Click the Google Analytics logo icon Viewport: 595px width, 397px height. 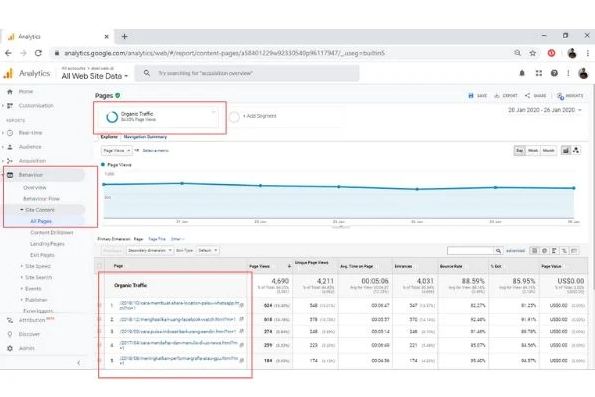[8, 73]
